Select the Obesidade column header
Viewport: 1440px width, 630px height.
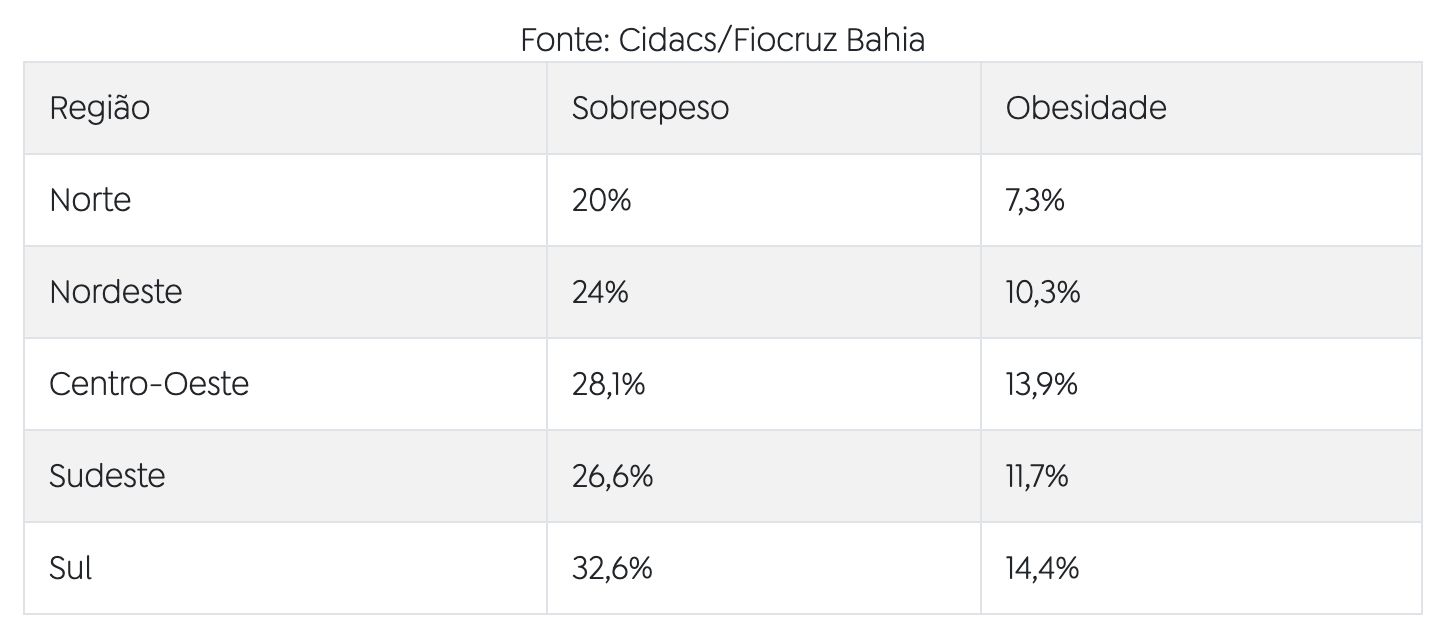coord(1086,108)
